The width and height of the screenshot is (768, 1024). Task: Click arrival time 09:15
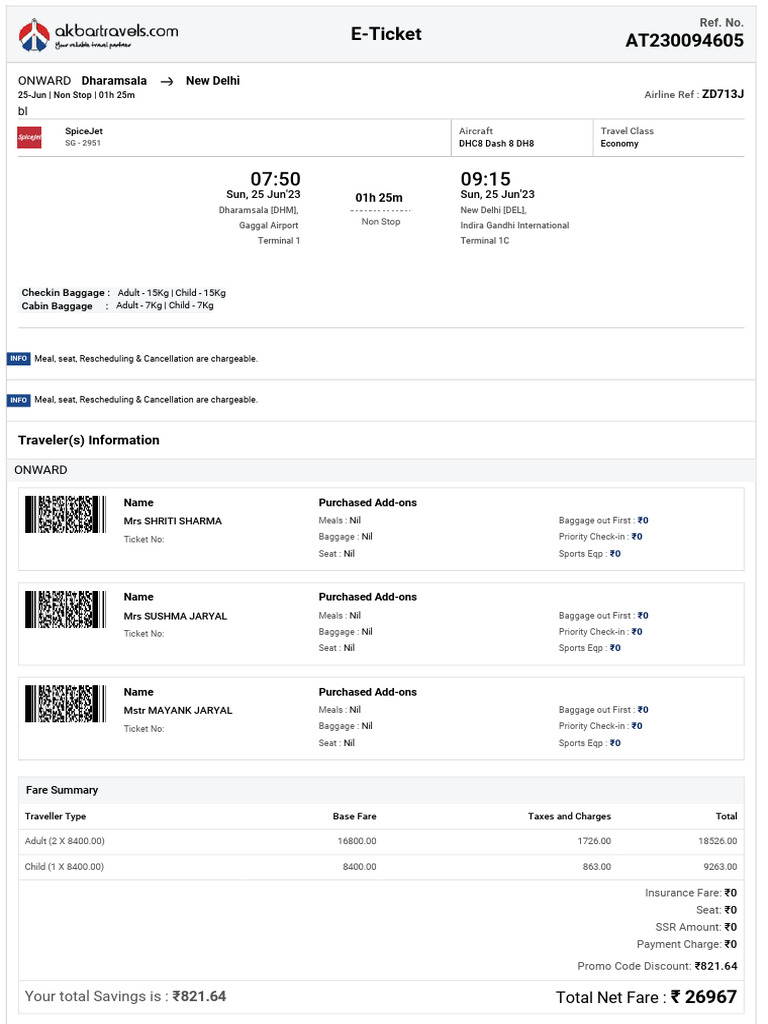[x=485, y=178]
